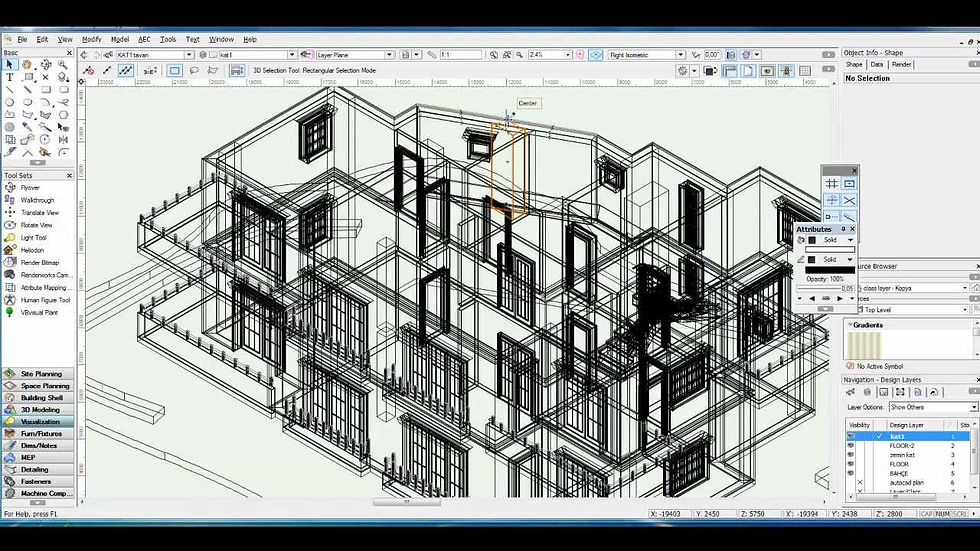Switch to the Data tab in Object Info
Image resolution: width=980 pixels, height=551 pixels.
point(877,64)
